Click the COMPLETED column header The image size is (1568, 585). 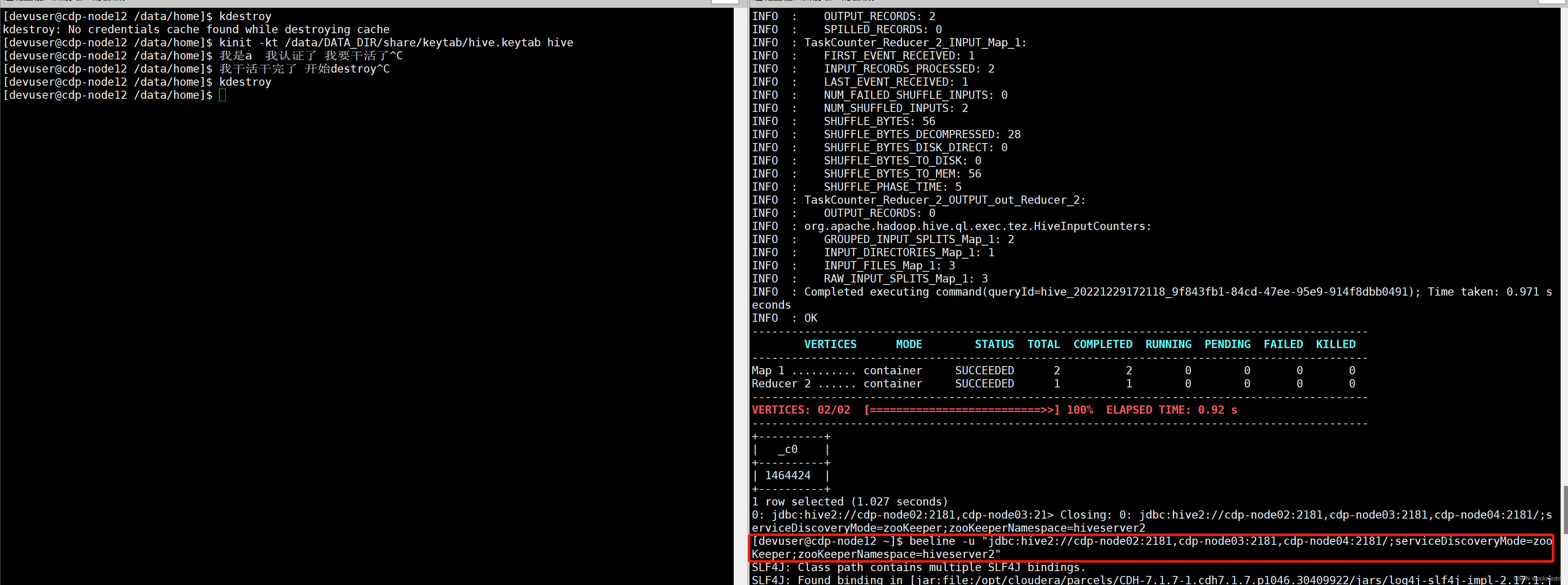(x=1102, y=344)
